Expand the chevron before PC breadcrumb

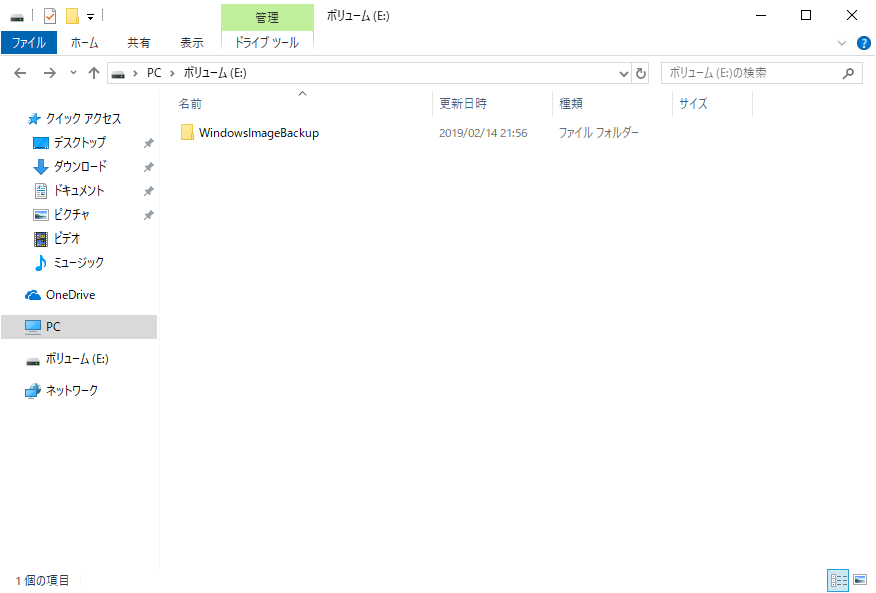pos(135,73)
